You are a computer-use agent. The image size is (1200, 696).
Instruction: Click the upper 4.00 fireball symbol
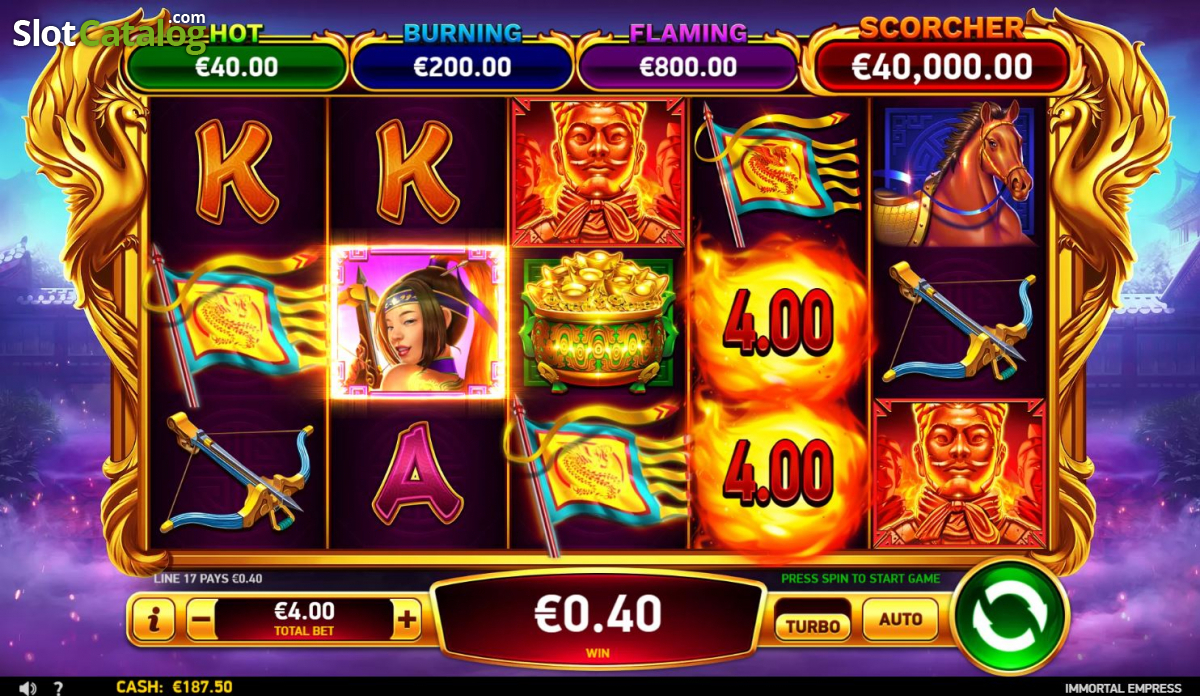tap(778, 322)
